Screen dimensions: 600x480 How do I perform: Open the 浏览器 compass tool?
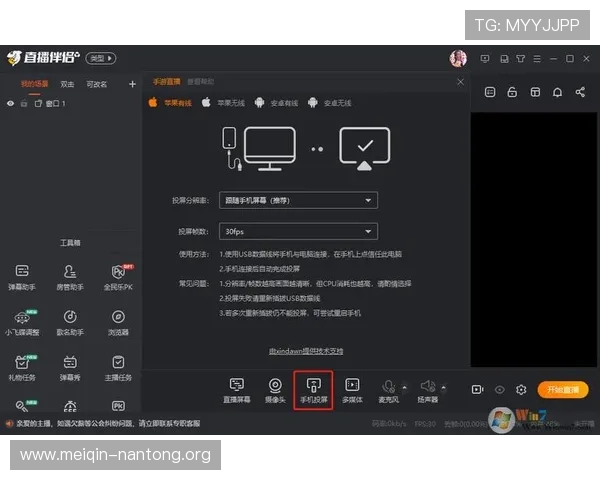tap(118, 323)
